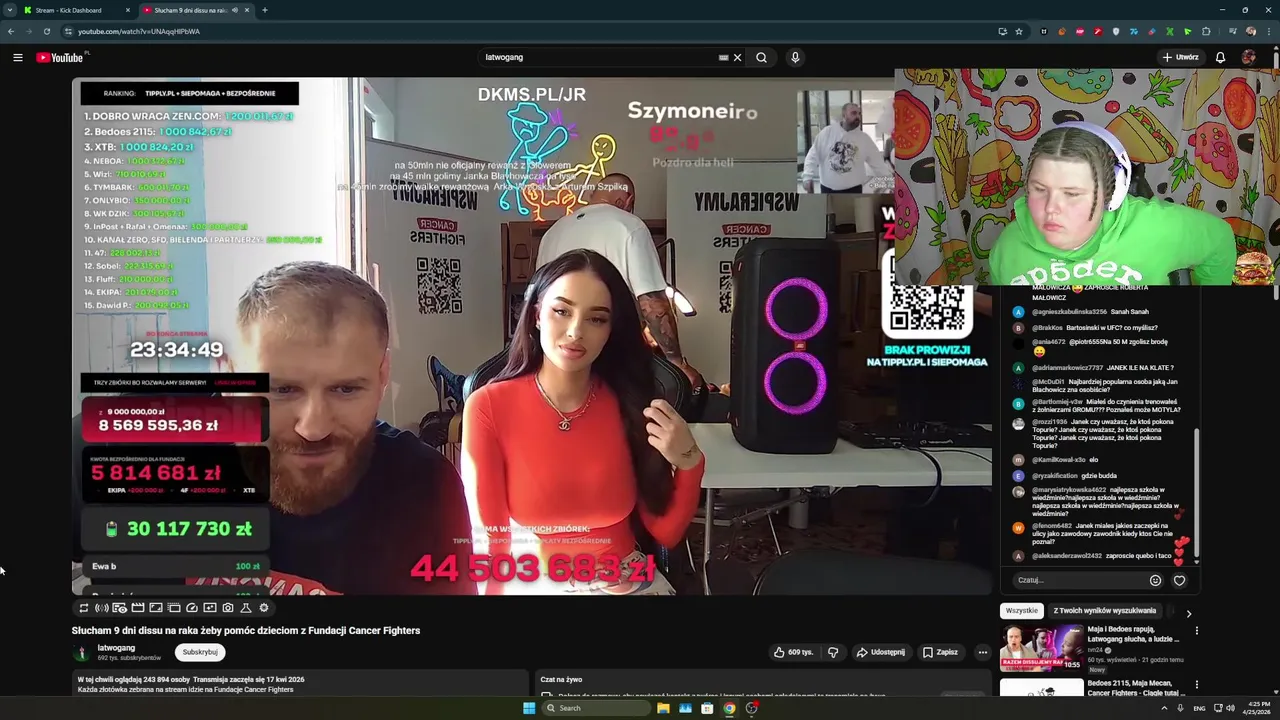Open the latwogang channel name link
The image size is (1280, 720).
116,648
